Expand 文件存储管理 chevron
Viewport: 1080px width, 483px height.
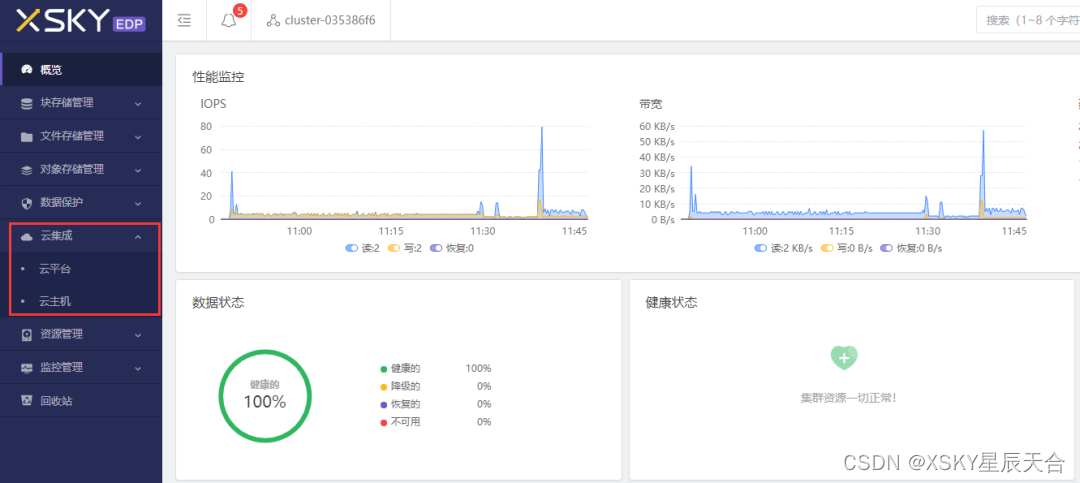(x=138, y=137)
